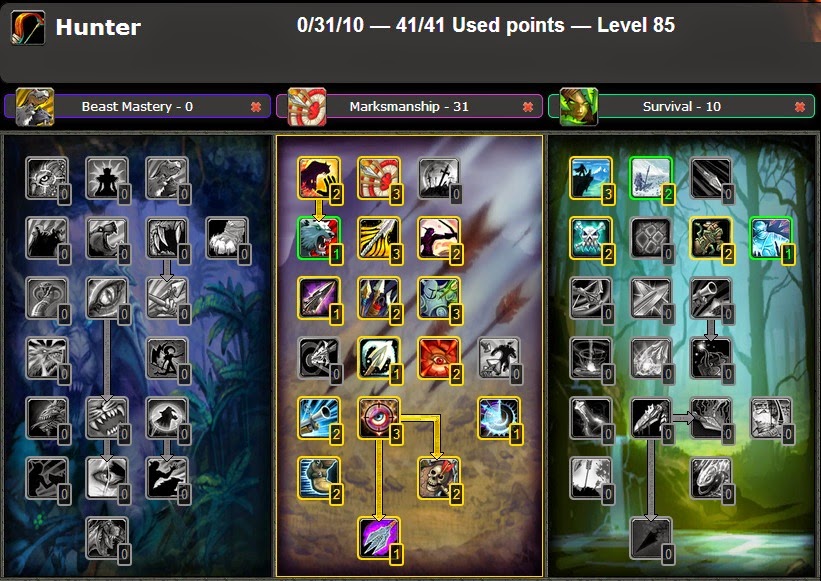Select the boot talent with rank 2

(x=319, y=478)
